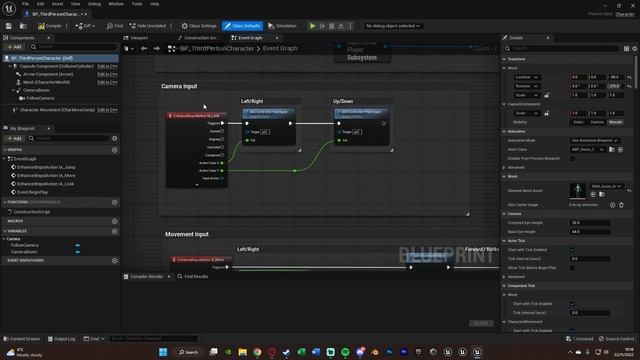
Task: Open the play options kebab menu
Action: coord(350,26)
